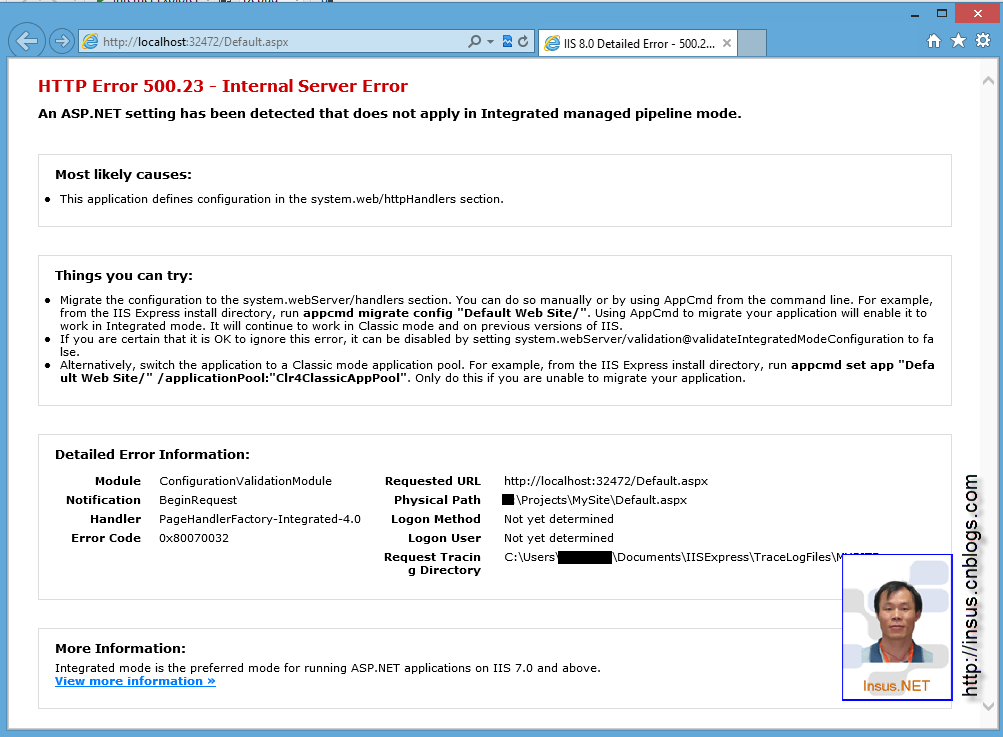1003x737 pixels.
Task: Click the Detailed Error Information heading
Action: click(152, 455)
